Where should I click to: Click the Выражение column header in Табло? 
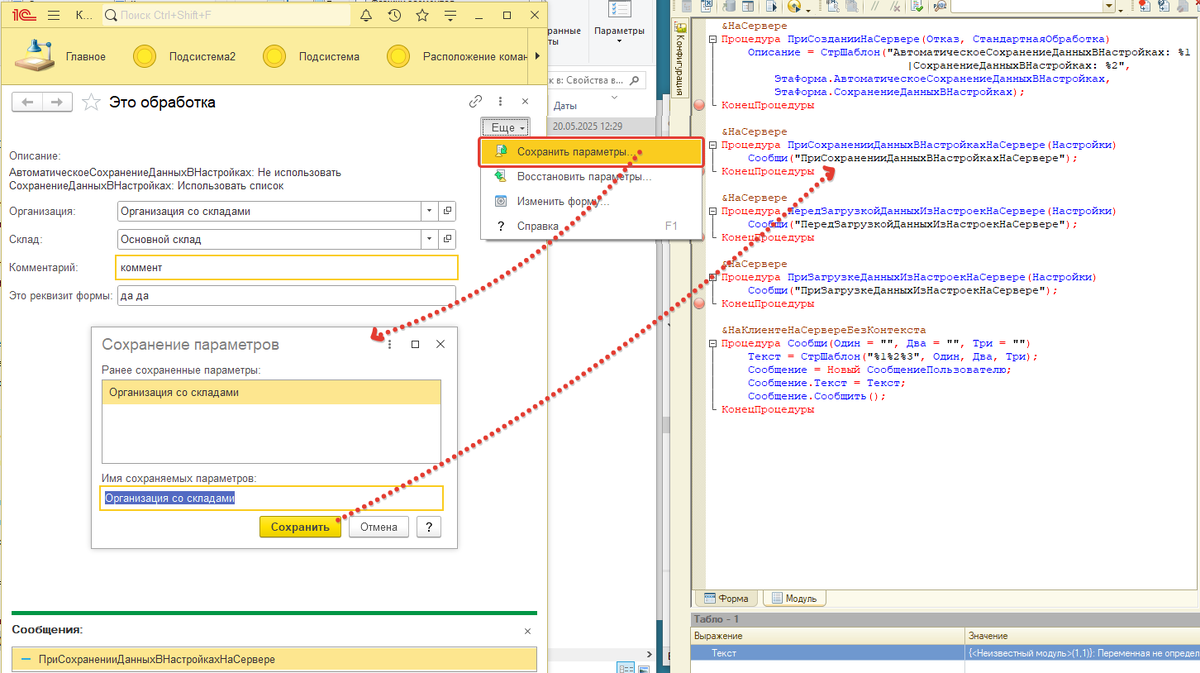coord(828,636)
